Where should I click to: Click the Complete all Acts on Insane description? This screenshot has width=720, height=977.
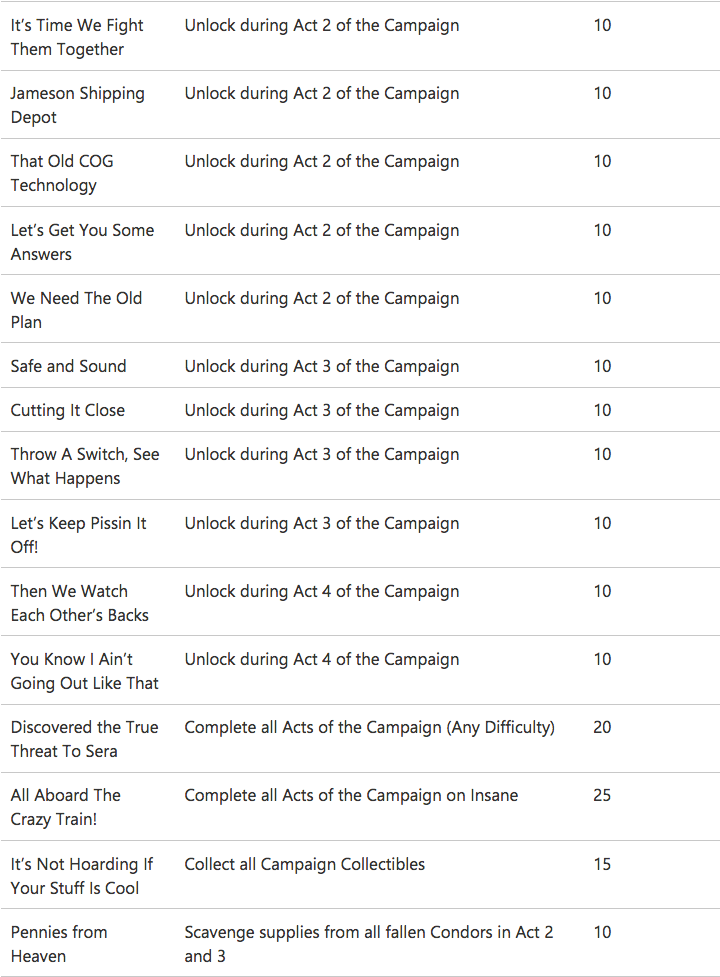351,795
